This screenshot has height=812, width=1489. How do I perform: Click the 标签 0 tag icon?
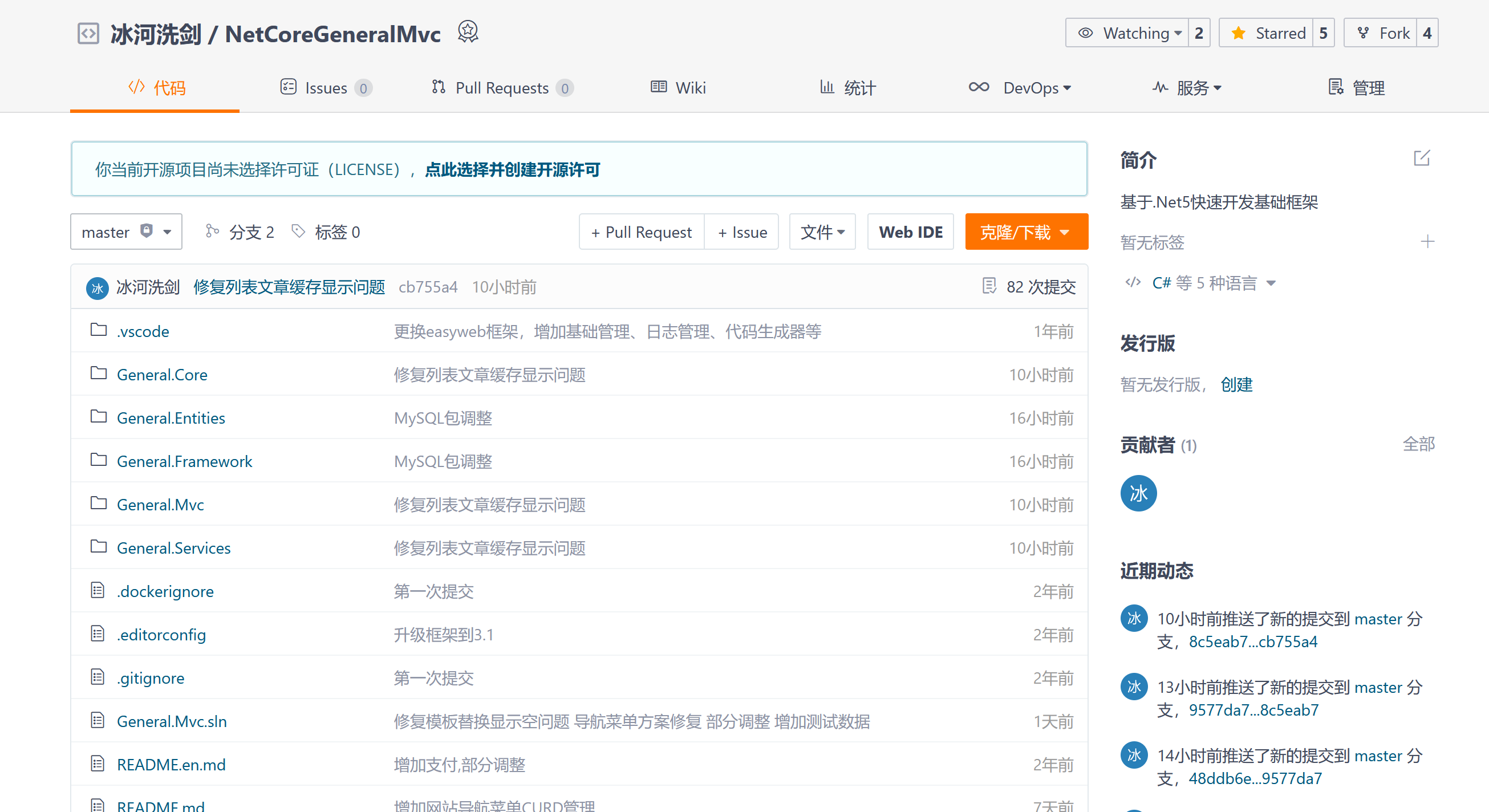[x=298, y=231]
